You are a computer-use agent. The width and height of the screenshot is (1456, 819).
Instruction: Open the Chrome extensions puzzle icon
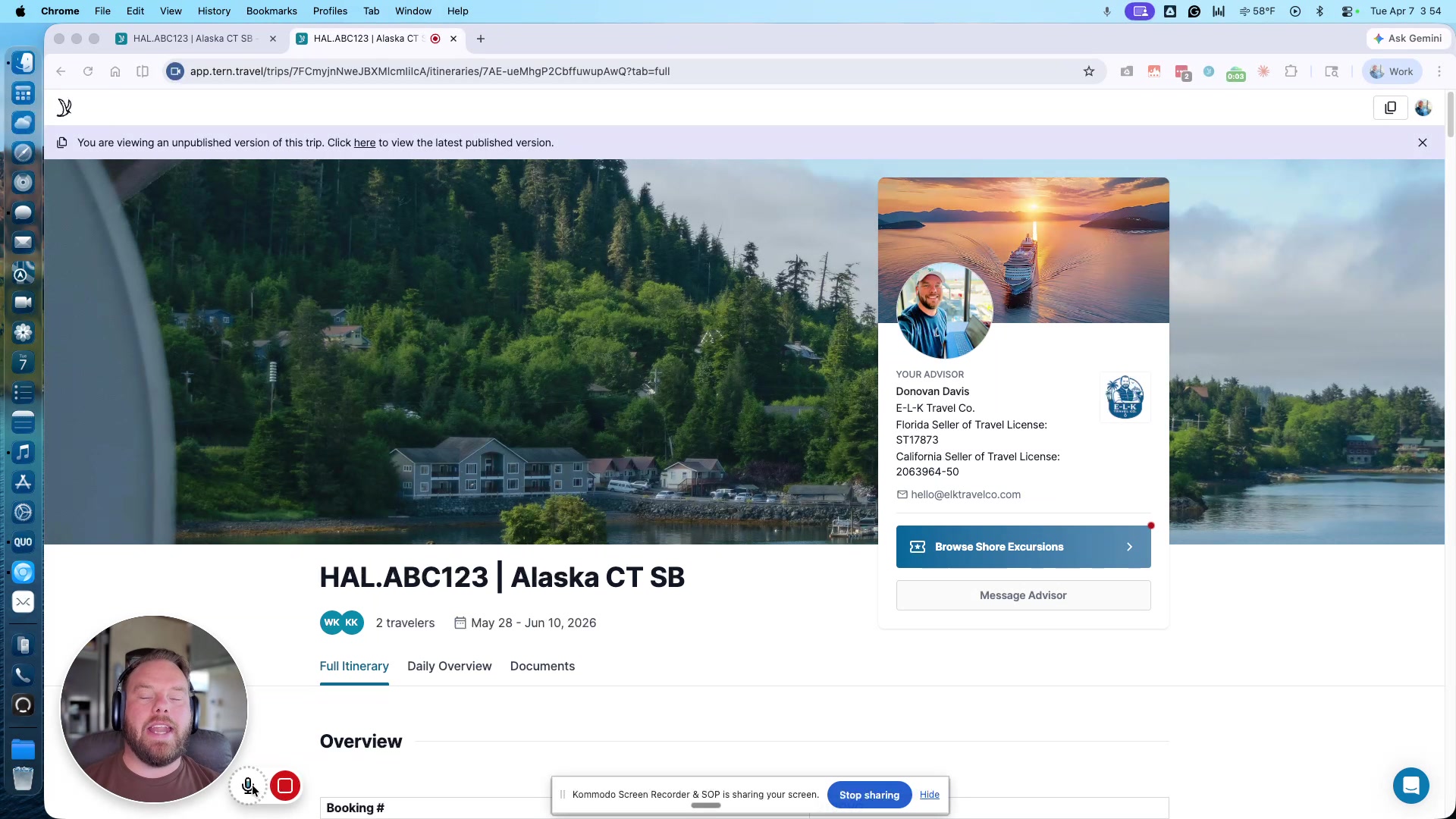(1291, 71)
